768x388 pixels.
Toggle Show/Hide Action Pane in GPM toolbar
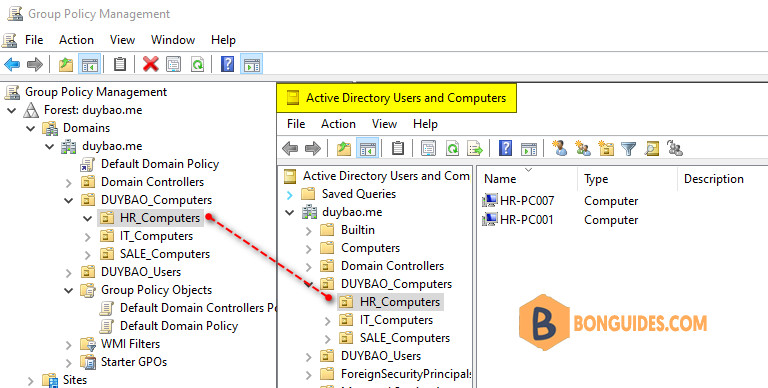pyautogui.click(x=251, y=64)
